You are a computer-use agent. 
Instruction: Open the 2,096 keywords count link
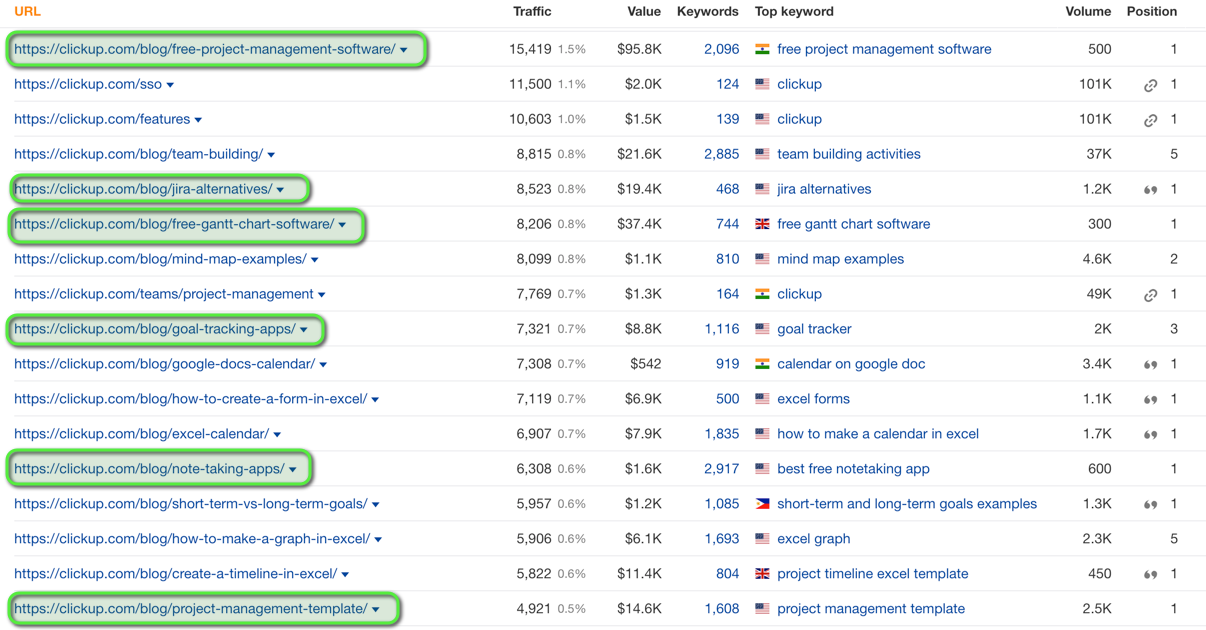(x=721, y=49)
